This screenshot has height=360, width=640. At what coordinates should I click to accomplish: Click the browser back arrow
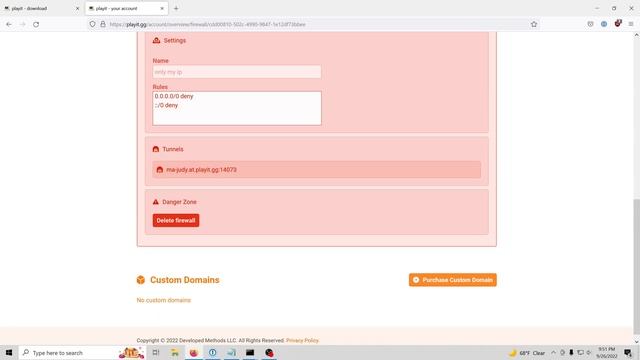[x=9, y=24]
